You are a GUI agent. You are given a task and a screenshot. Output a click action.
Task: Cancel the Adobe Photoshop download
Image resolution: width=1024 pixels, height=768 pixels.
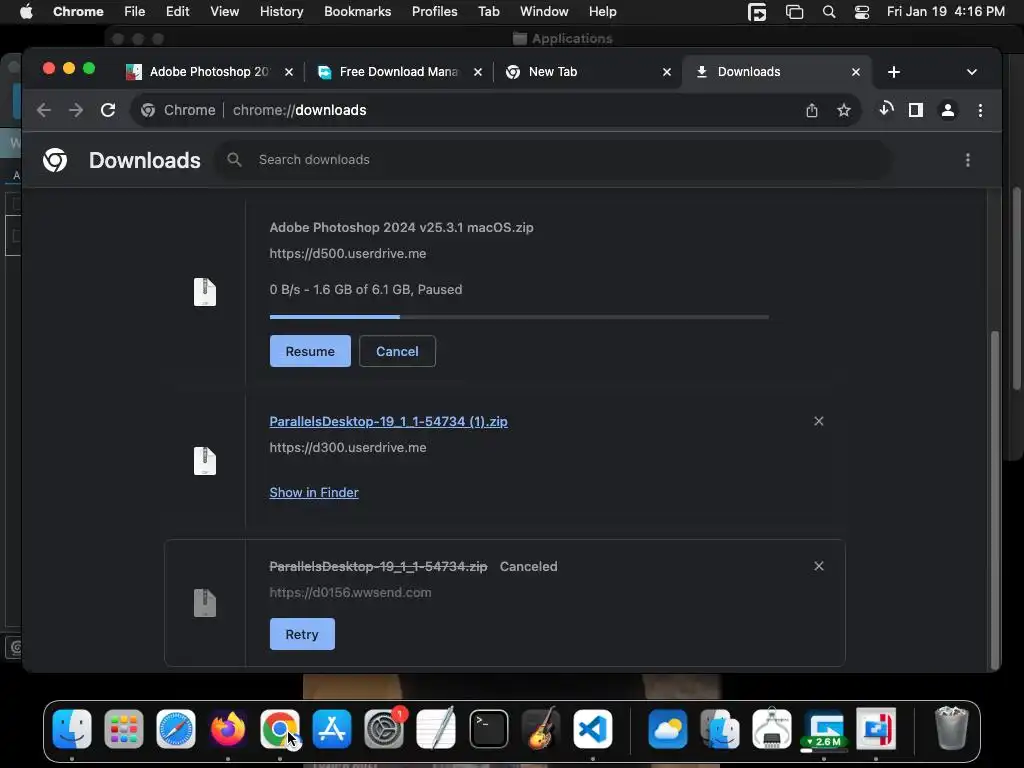397,351
